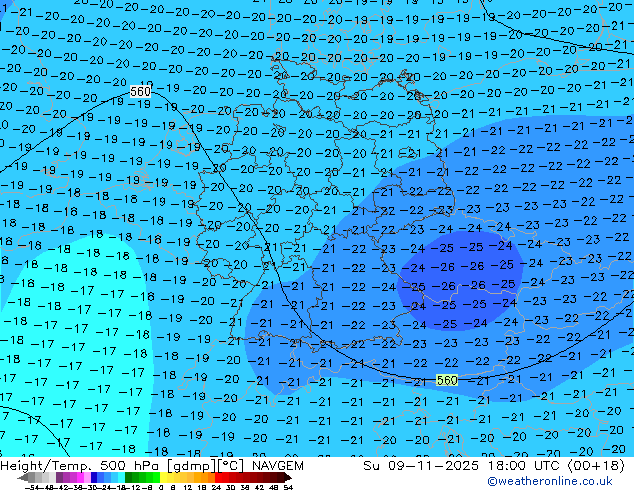Pick the bright yellow legend swatch at 0
The height and width of the screenshot is (490, 634).
coord(163,478)
